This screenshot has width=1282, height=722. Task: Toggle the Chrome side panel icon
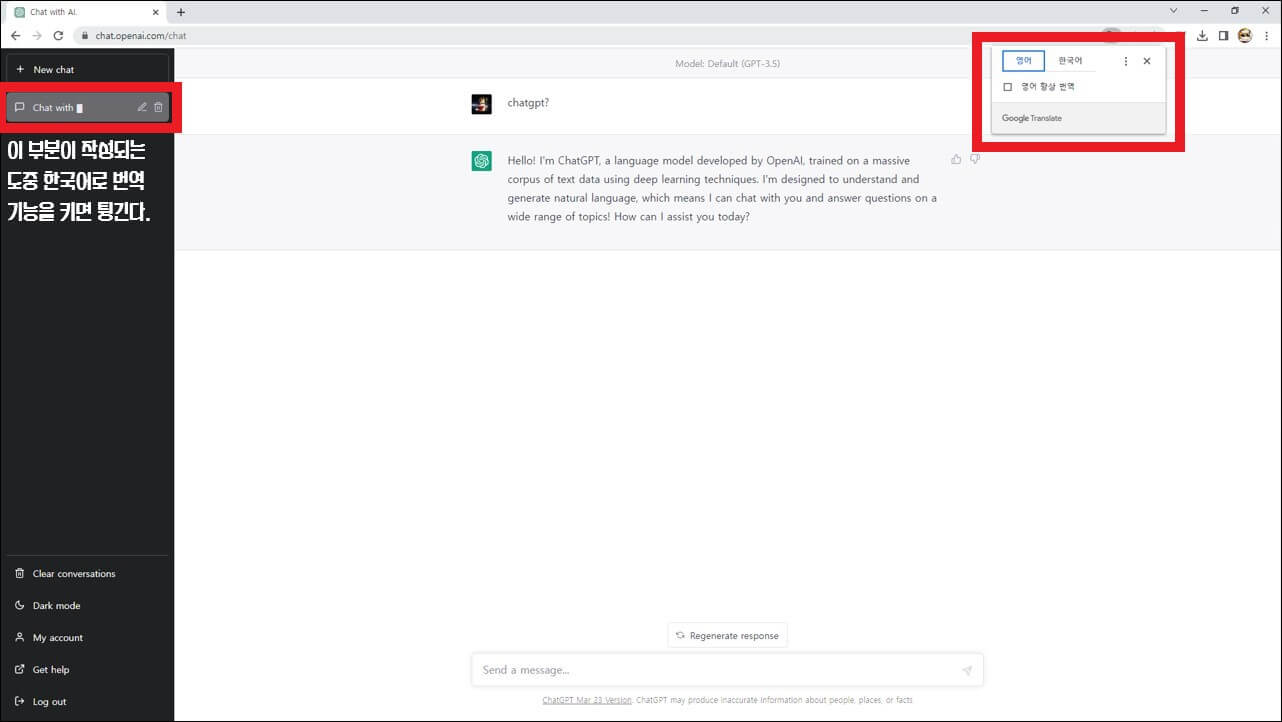tap(1223, 35)
